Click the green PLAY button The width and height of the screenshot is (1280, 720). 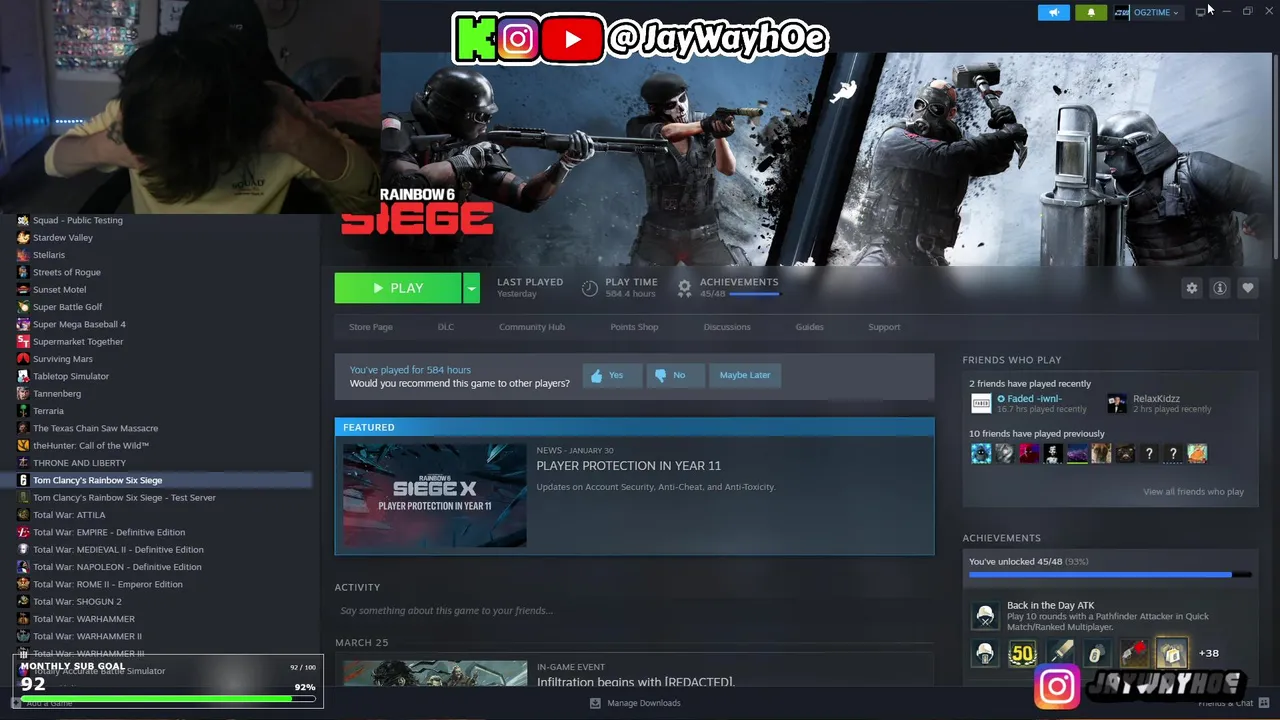click(x=398, y=288)
